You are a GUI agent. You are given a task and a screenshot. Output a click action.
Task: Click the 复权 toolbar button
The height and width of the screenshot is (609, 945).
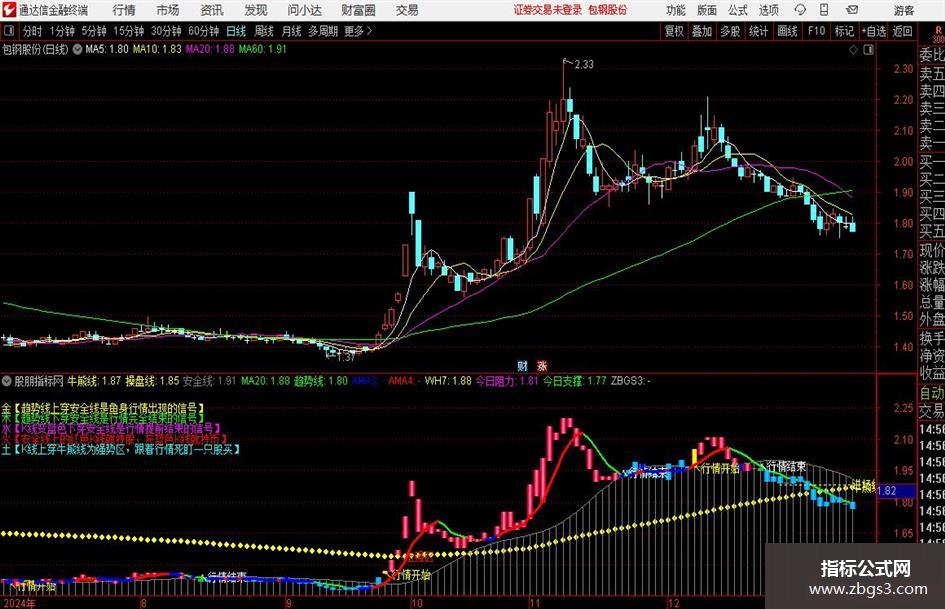click(x=674, y=31)
